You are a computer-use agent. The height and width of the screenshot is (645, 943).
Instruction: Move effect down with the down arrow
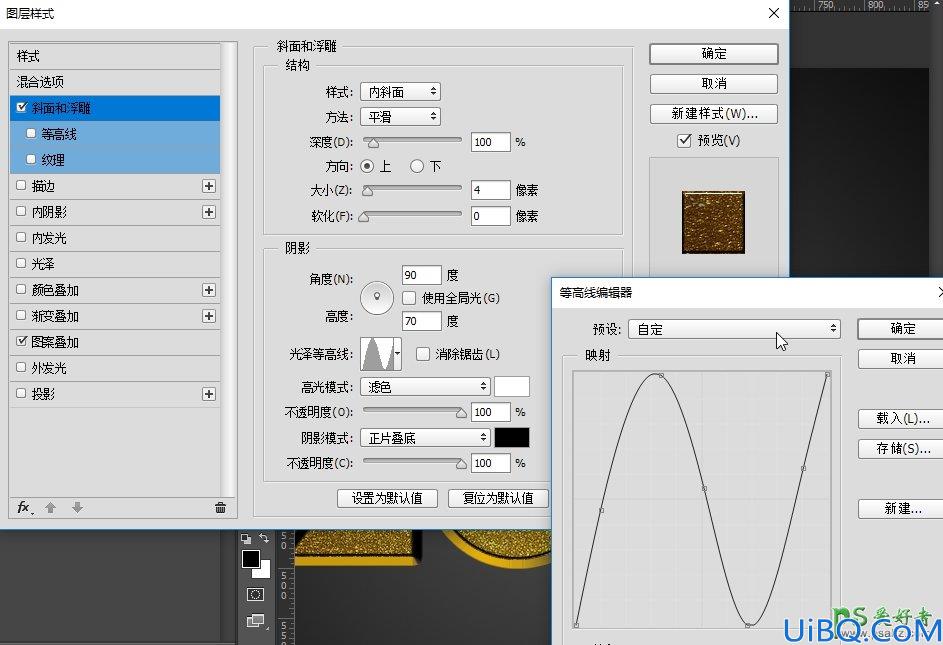[78, 508]
